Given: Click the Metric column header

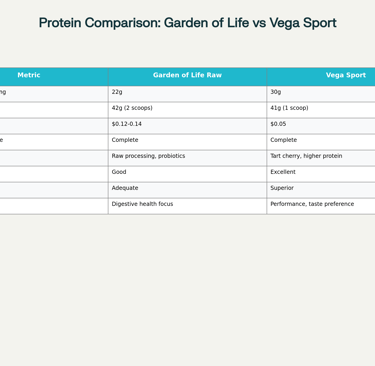Looking at the screenshot, I should click(29, 75).
